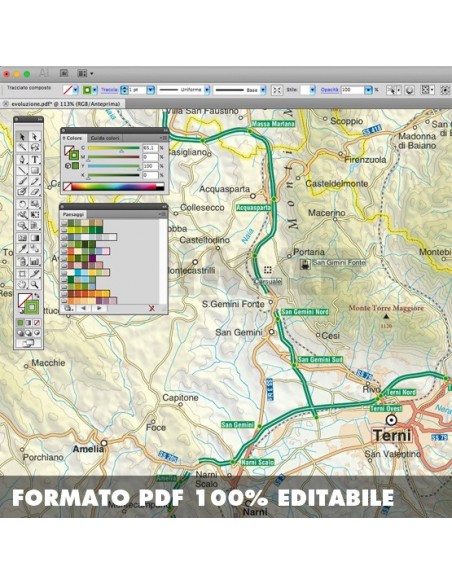The width and height of the screenshot is (452, 584).
Task: Select the Pen tool
Action: pos(22,159)
